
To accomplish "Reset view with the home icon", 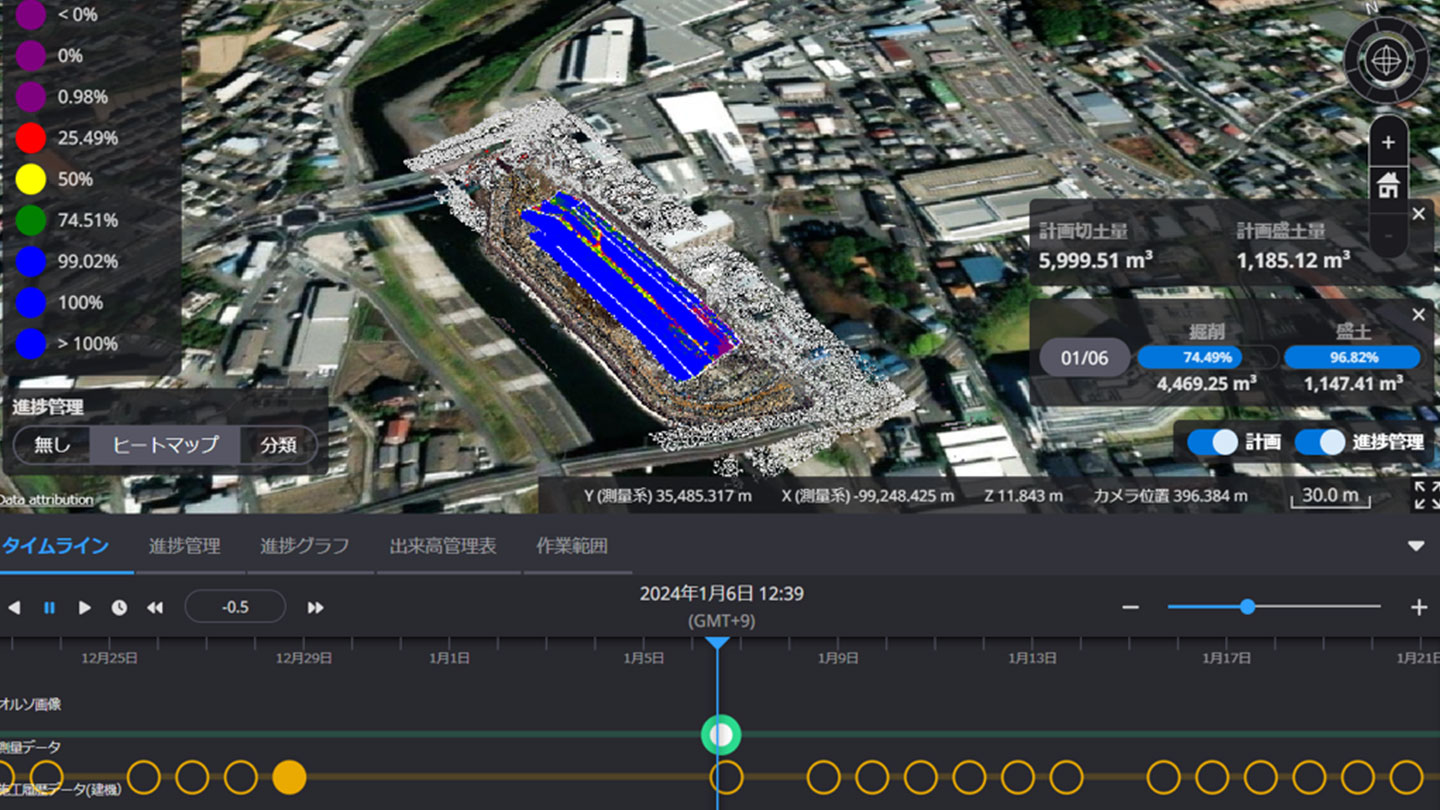I will (1387, 185).
